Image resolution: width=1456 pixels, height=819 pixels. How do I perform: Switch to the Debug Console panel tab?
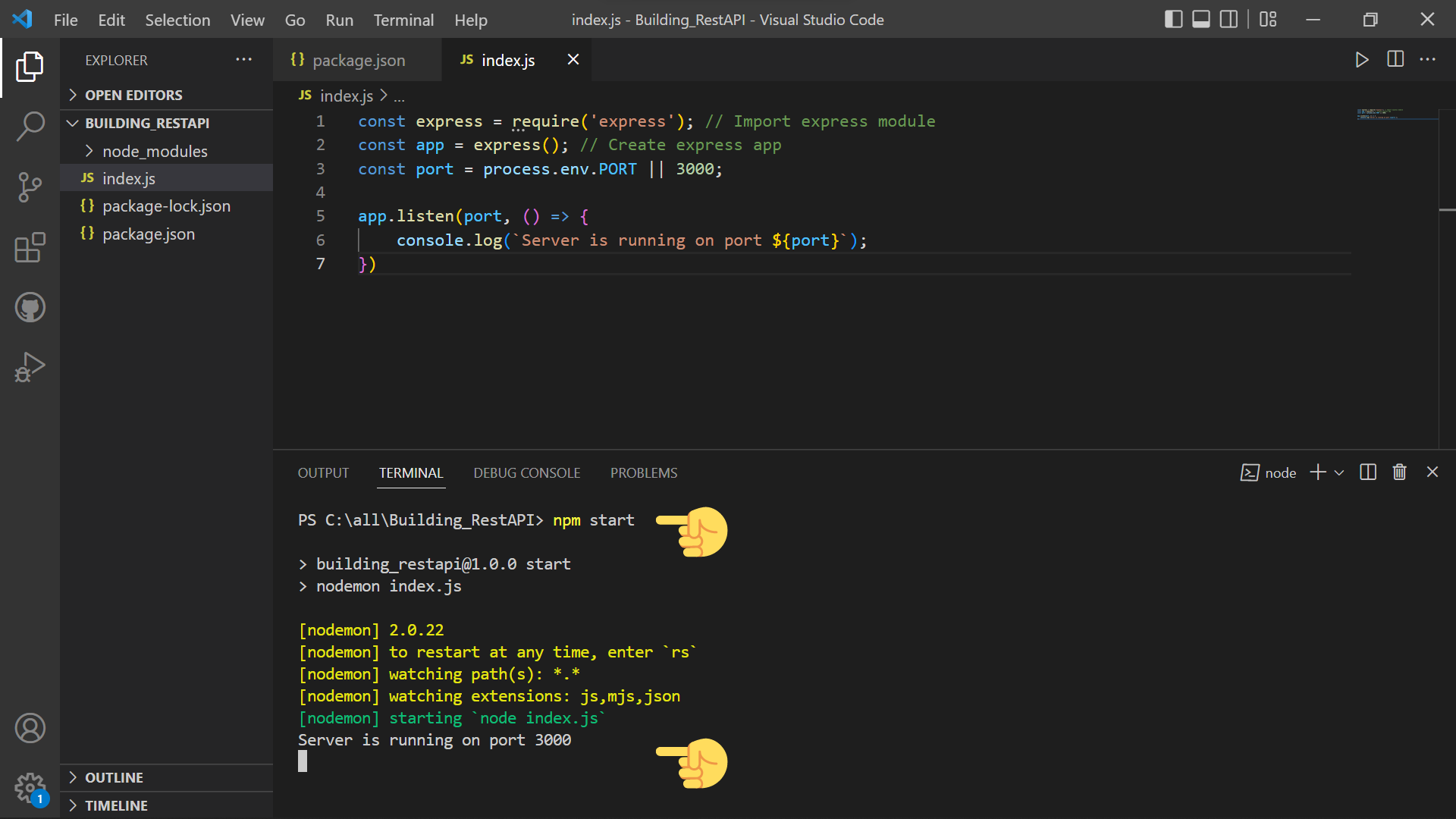pos(527,472)
